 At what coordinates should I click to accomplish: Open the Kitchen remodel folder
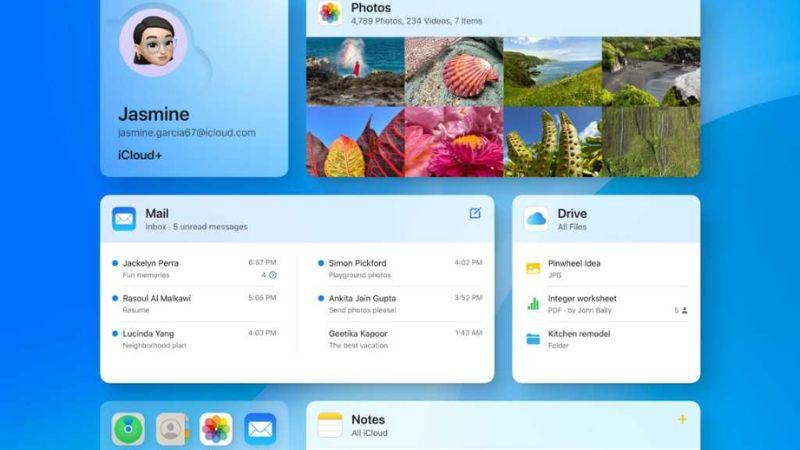point(607,339)
